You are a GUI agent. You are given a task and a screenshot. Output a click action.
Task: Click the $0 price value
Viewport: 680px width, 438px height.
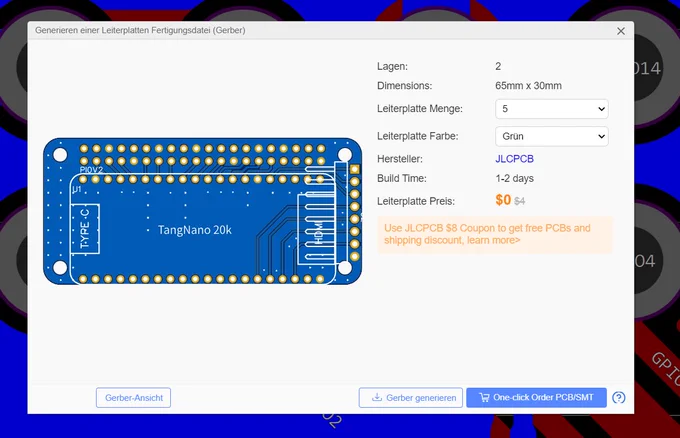pos(503,200)
